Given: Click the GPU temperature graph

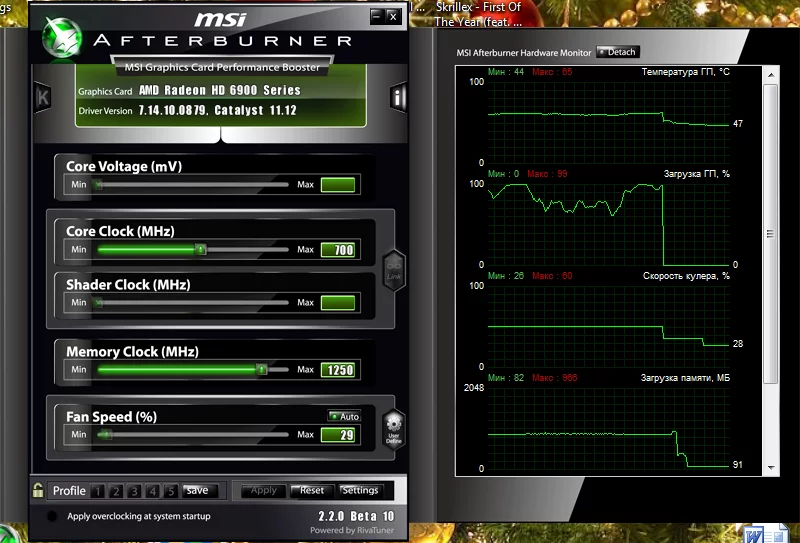Looking at the screenshot, I should [x=608, y=122].
